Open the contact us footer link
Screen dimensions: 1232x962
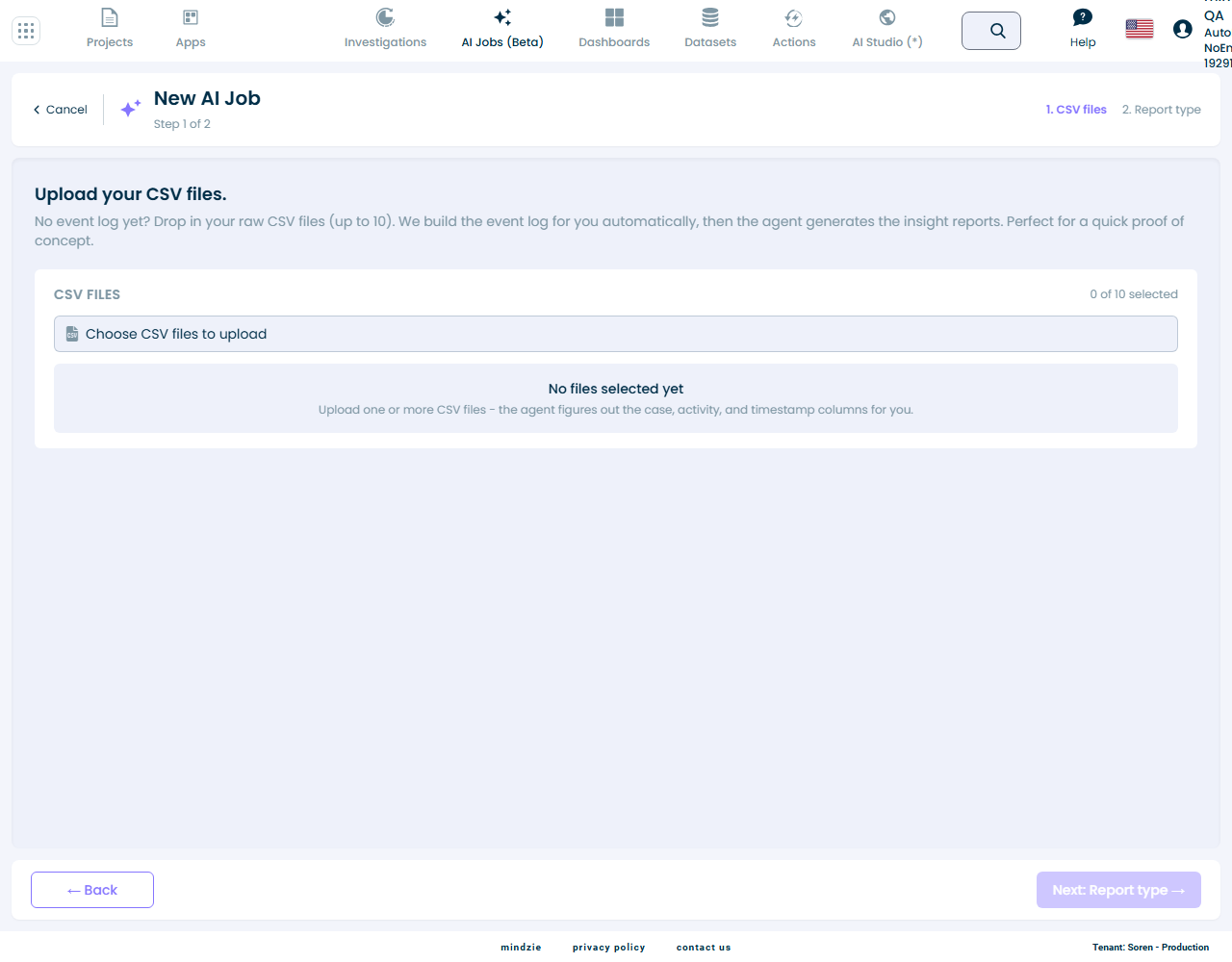point(704,948)
